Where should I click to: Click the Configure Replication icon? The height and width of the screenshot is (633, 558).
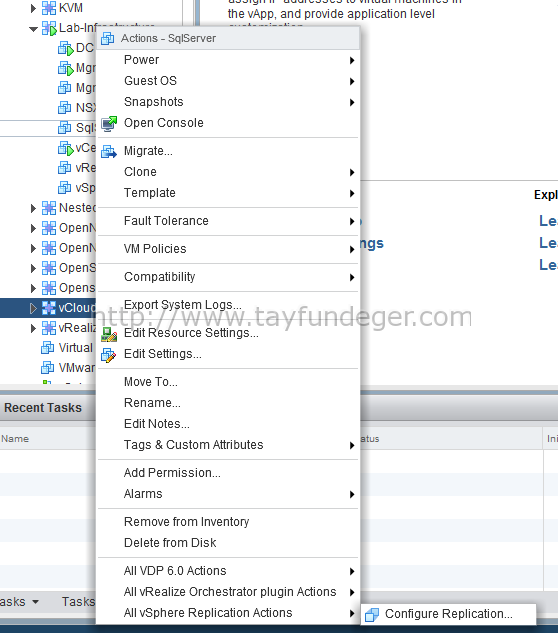[x=372, y=615]
